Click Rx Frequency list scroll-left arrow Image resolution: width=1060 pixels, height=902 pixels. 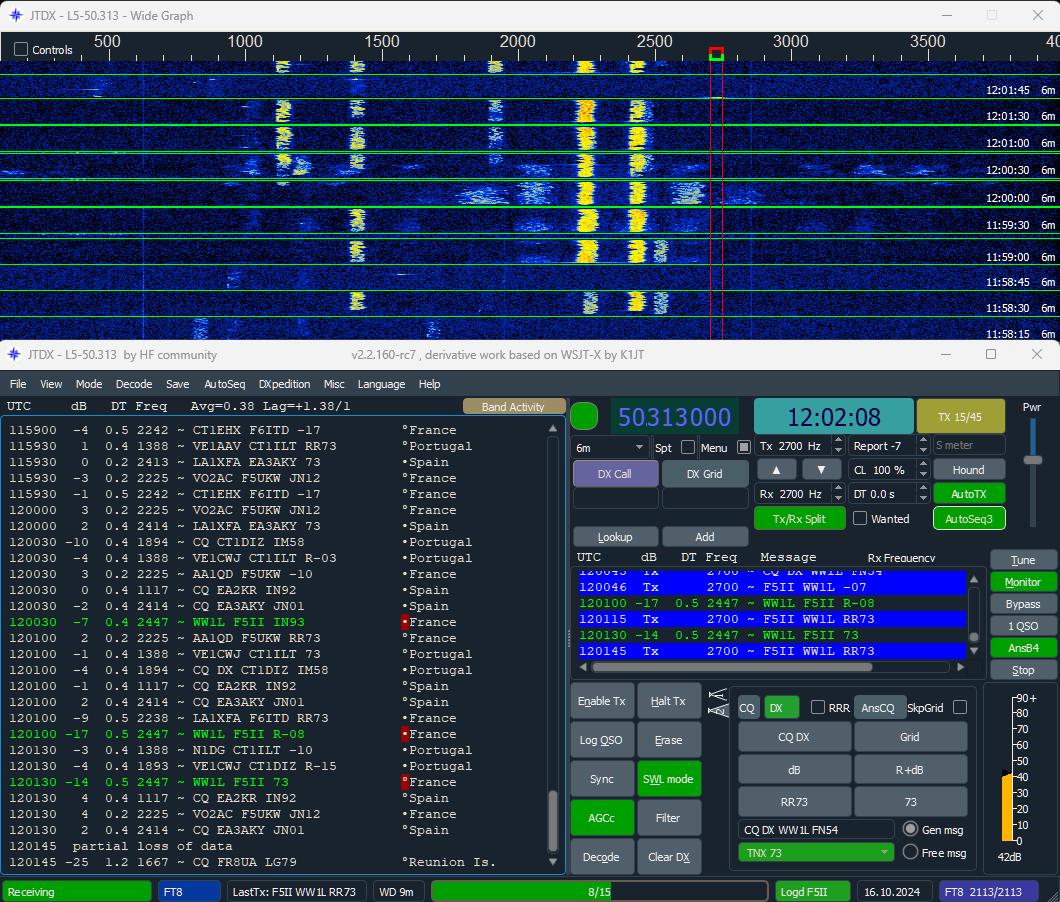coord(583,667)
